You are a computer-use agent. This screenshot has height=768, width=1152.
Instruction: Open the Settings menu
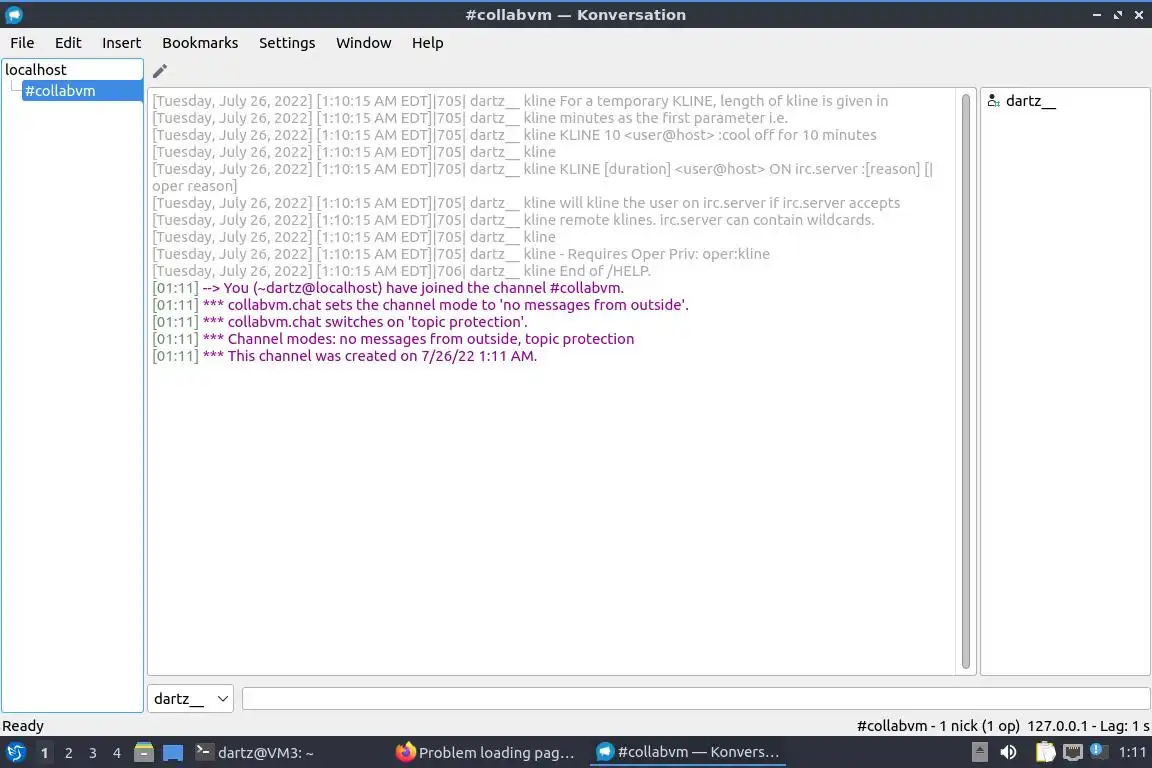pos(287,43)
